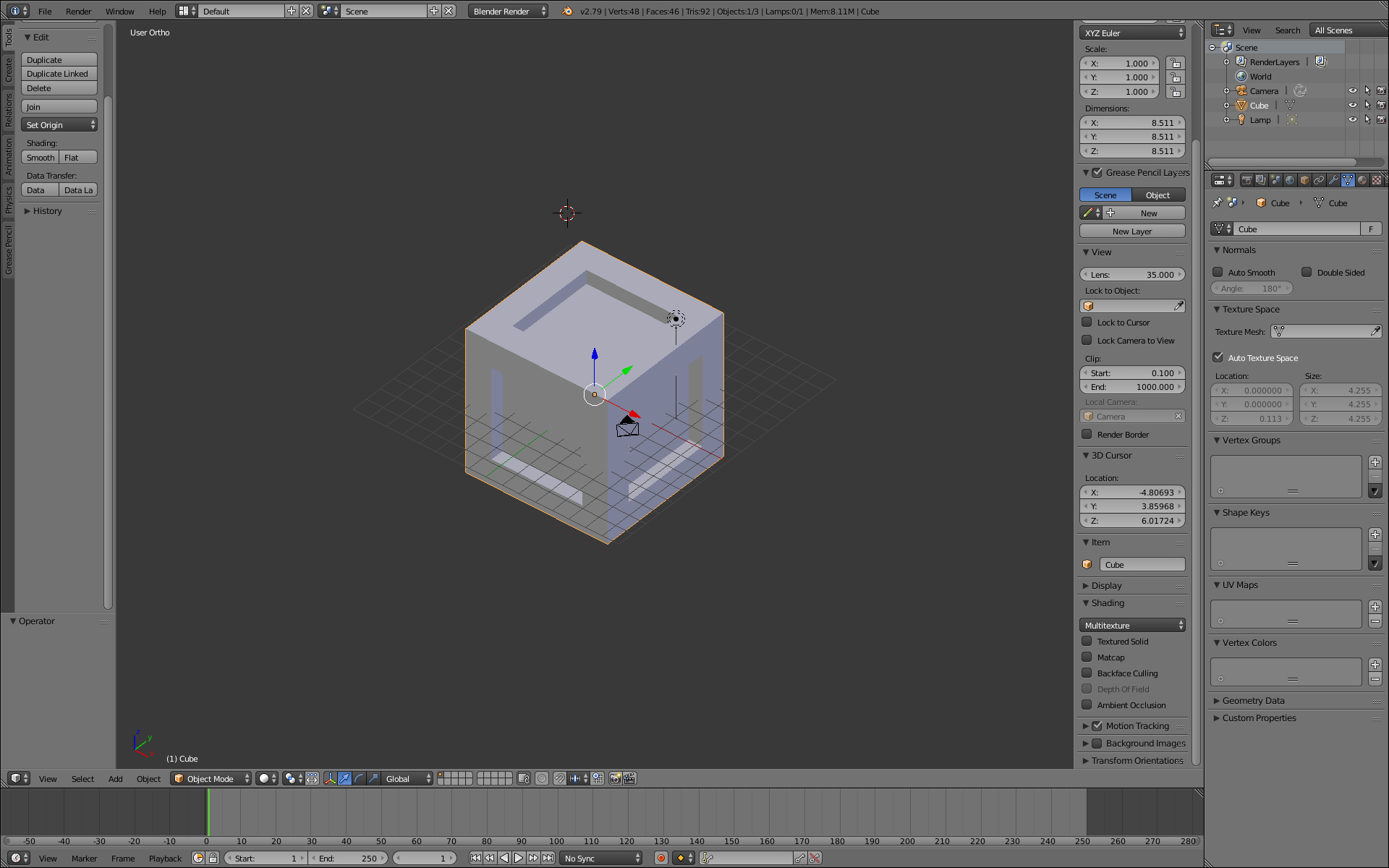Open the Scene properties tab
The width and height of the screenshot is (1389, 868).
[x=1275, y=180]
